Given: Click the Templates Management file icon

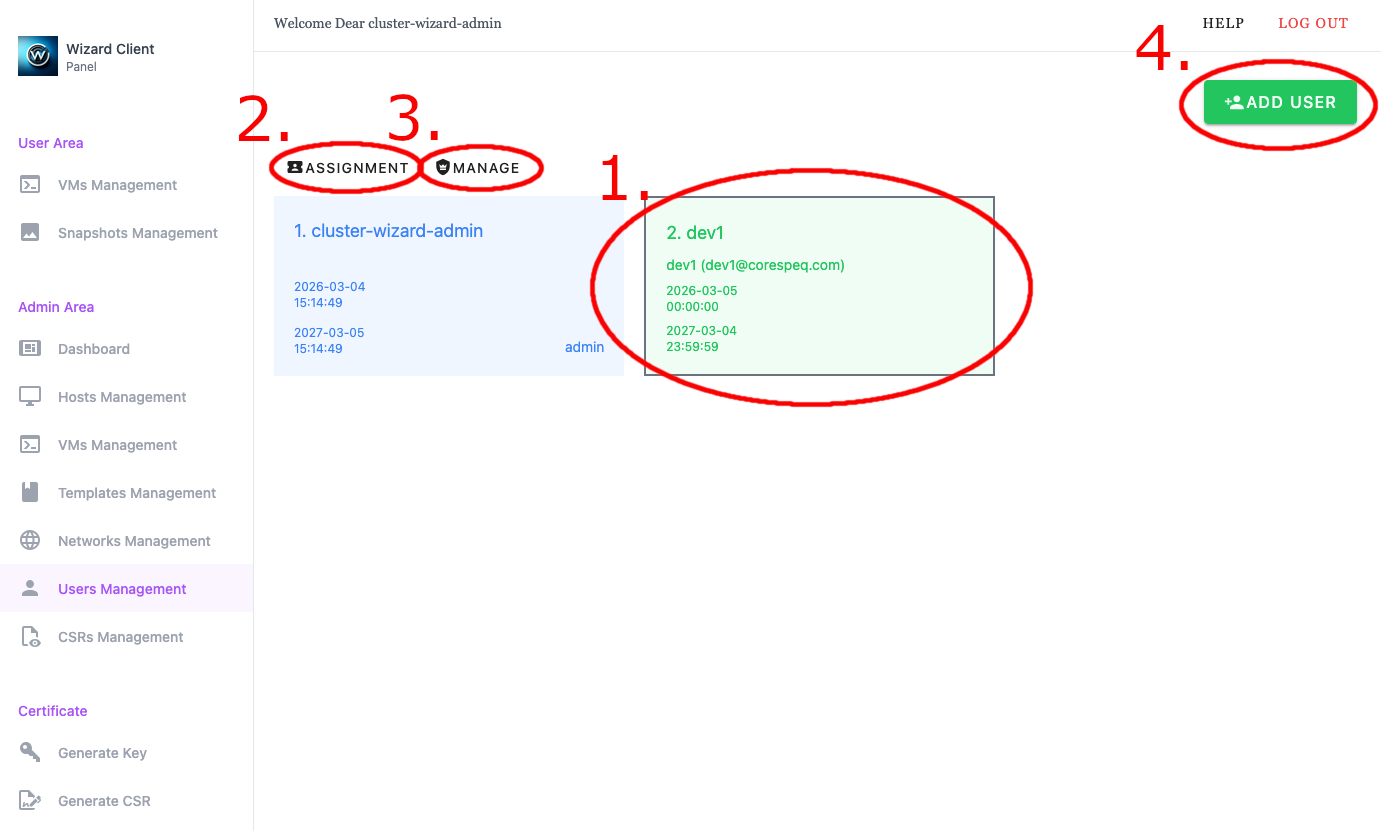Looking at the screenshot, I should coord(30,493).
